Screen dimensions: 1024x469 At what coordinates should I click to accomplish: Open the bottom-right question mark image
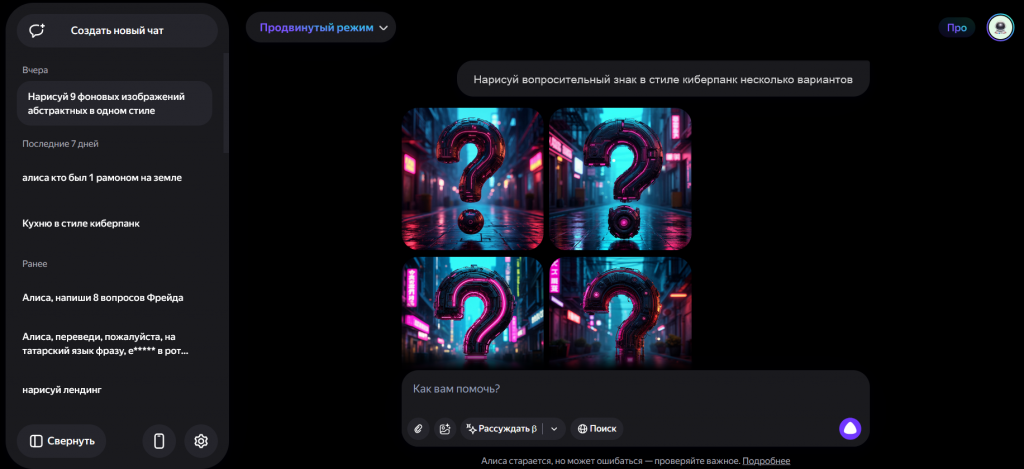pos(620,314)
